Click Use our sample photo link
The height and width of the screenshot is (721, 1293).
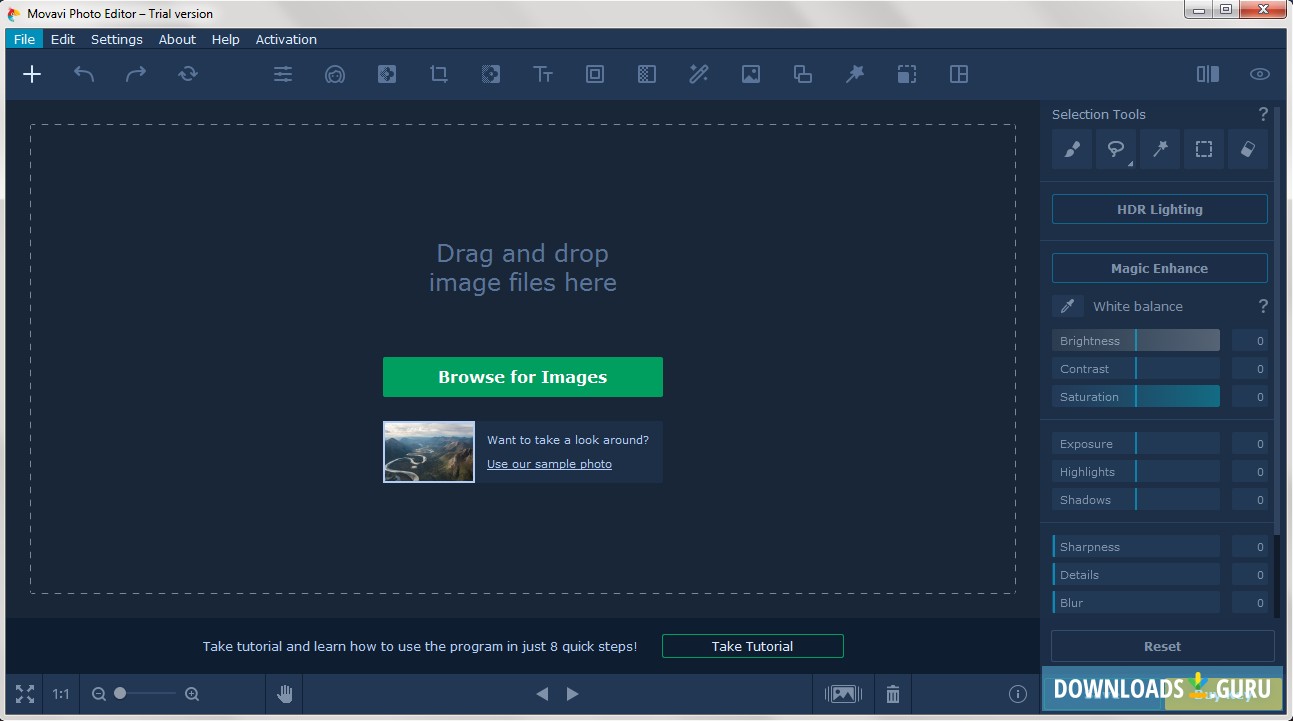(x=549, y=464)
